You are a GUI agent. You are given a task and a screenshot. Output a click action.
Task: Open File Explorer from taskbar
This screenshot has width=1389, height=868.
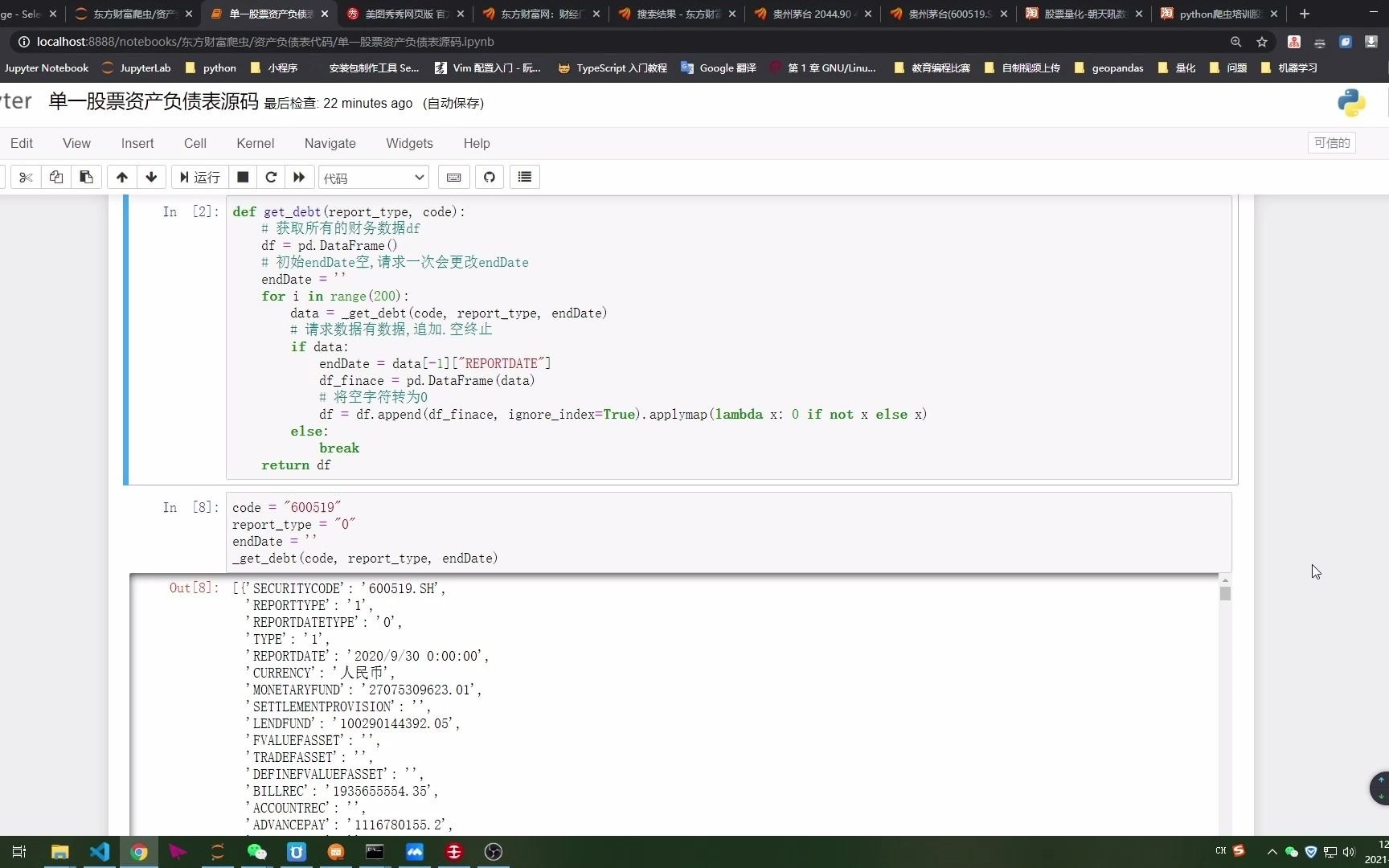[60, 852]
